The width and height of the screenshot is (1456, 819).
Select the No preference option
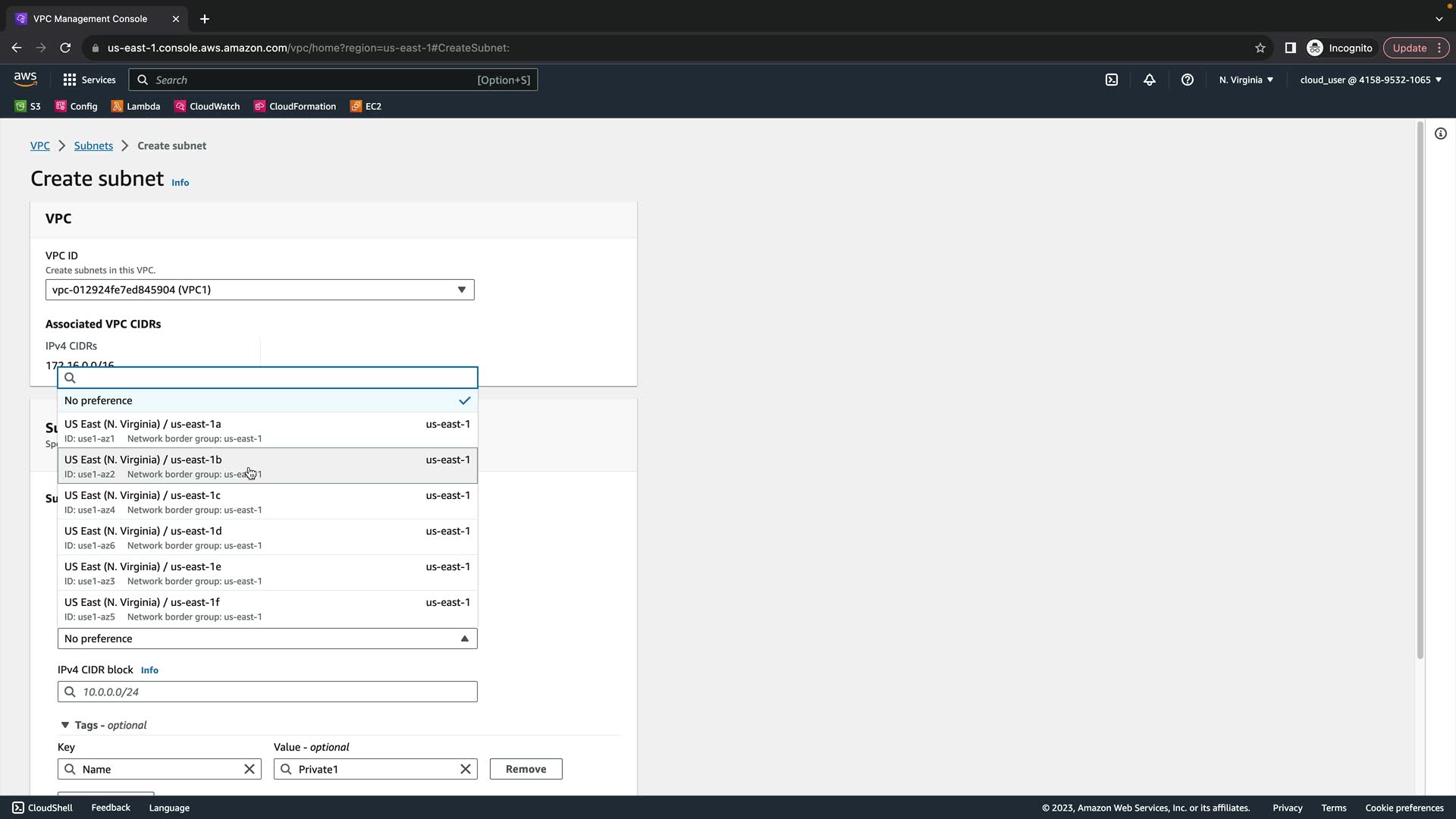tap(267, 400)
